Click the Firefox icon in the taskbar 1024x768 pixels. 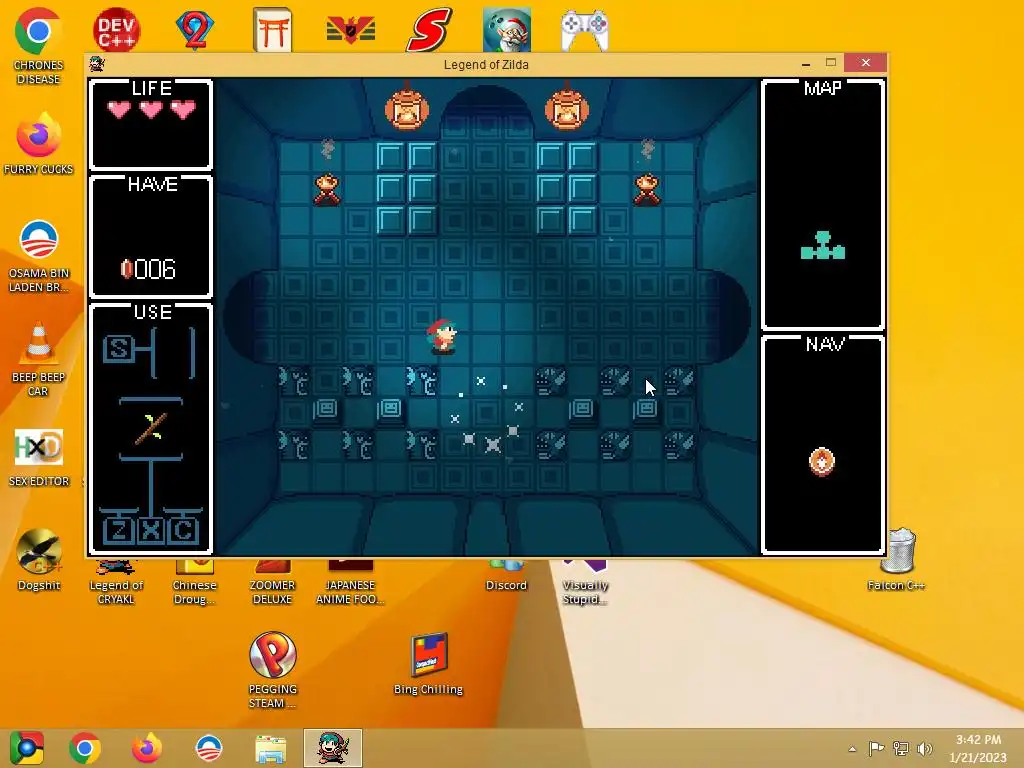click(147, 748)
